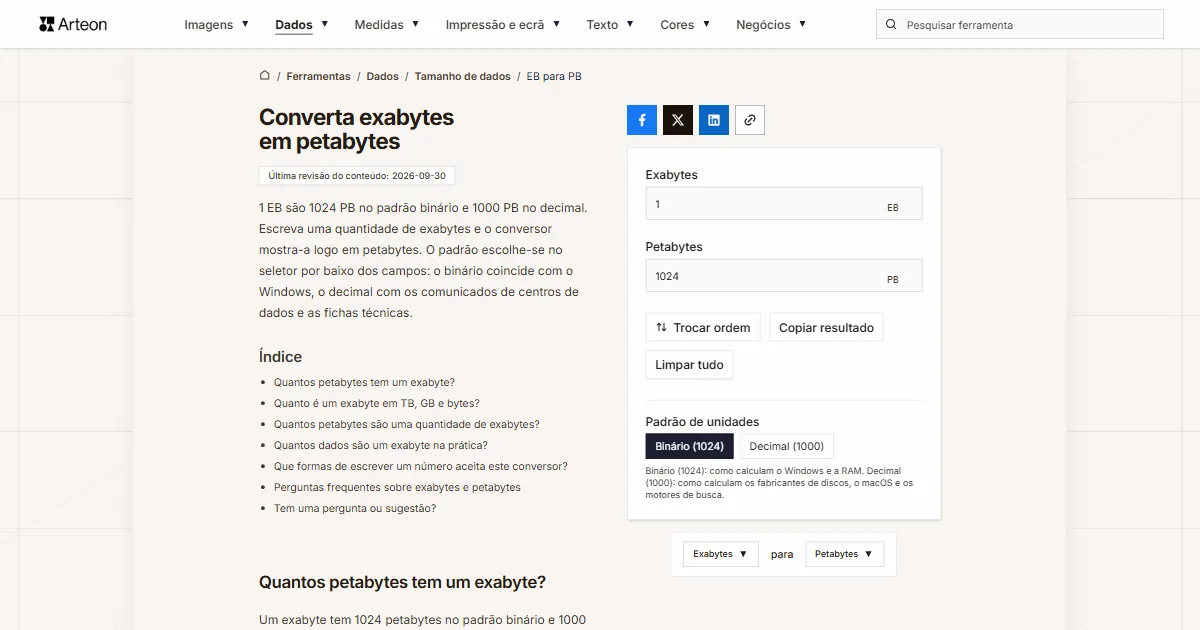Expand the Medidas menu
Image resolution: width=1200 pixels, height=630 pixels.
click(x=387, y=25)
